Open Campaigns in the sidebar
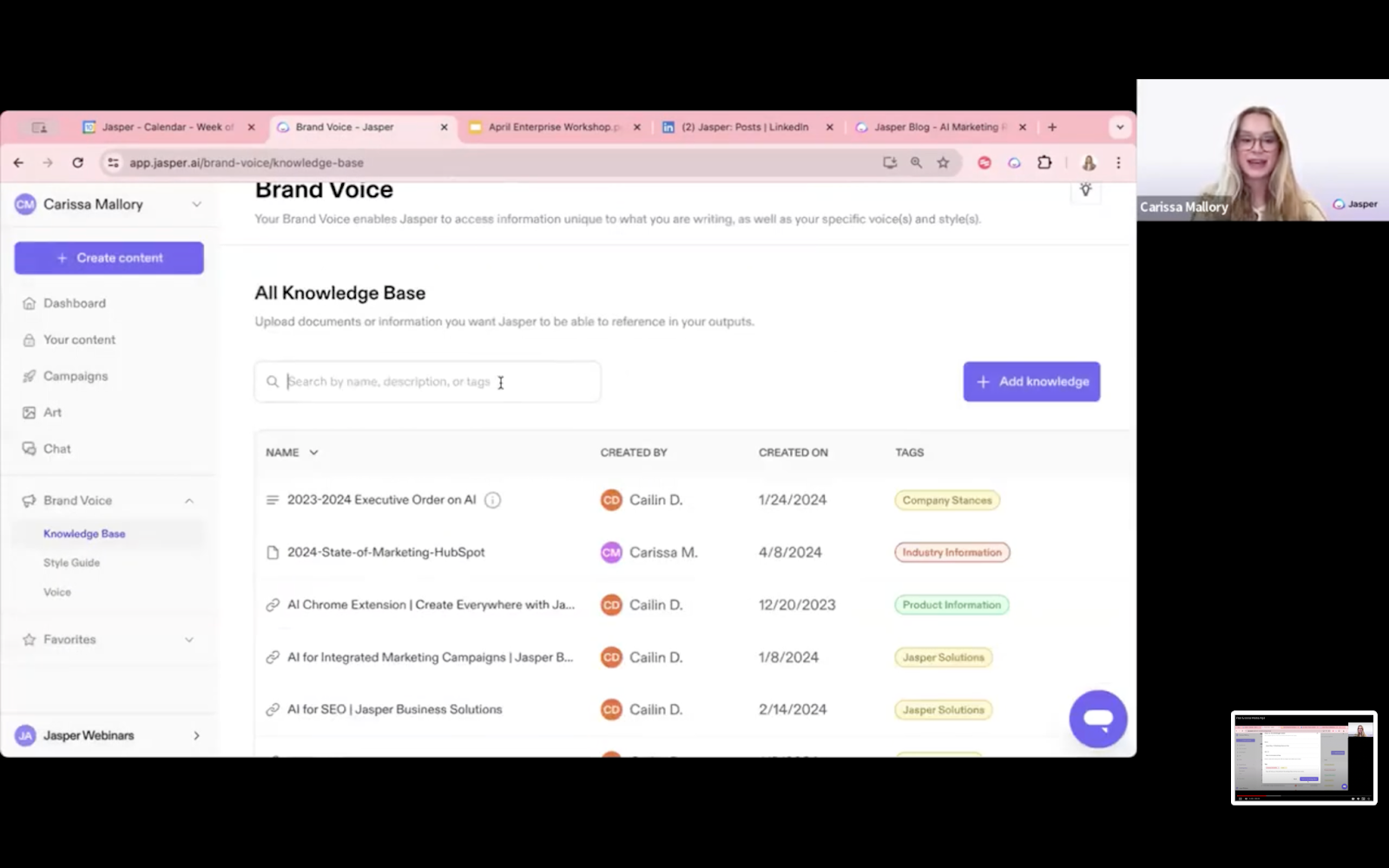The image size is (1389, 868). coord(76,376)
